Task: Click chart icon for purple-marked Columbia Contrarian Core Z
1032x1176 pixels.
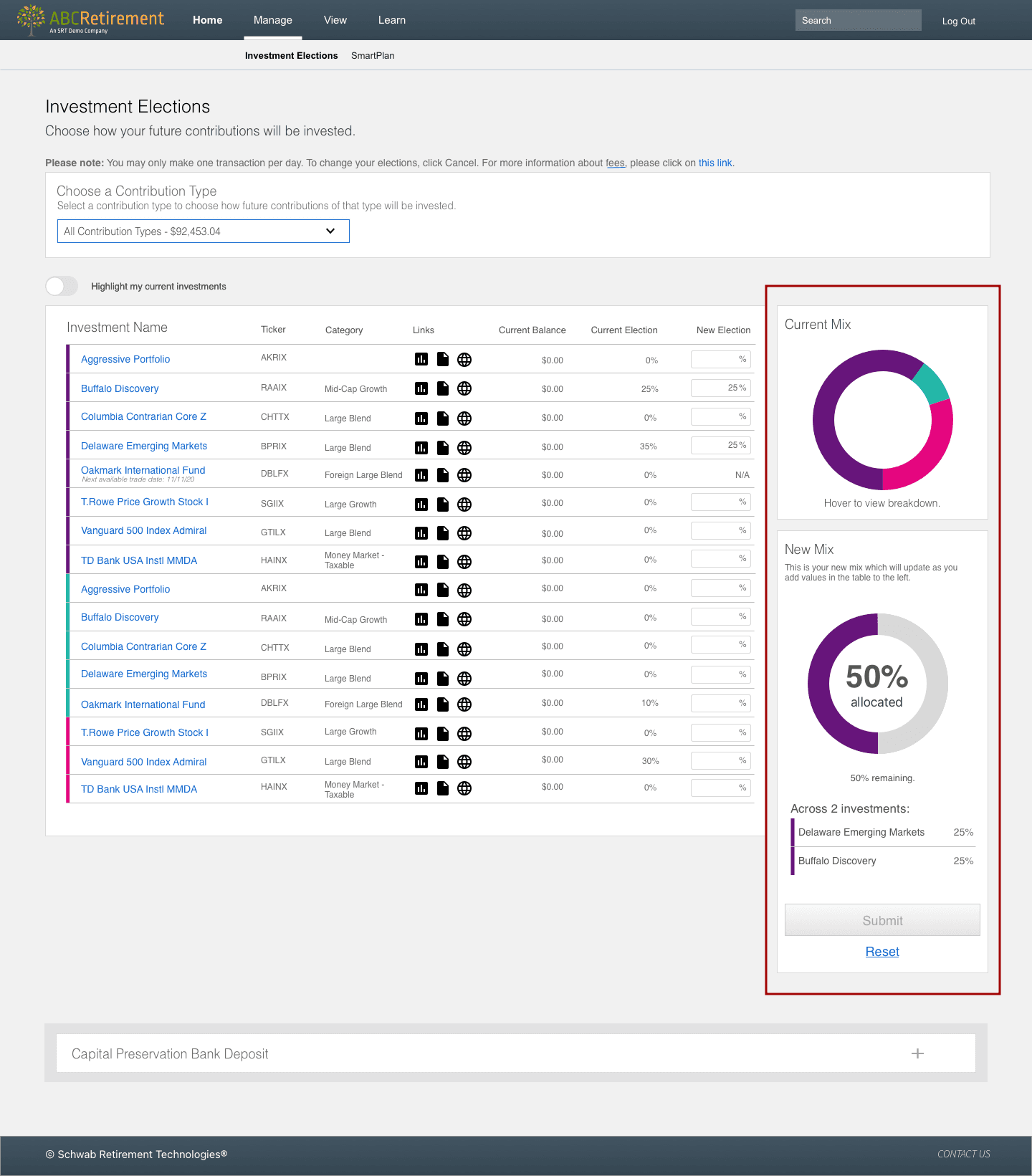Action: pyautogui.click(x=421, y=419)
